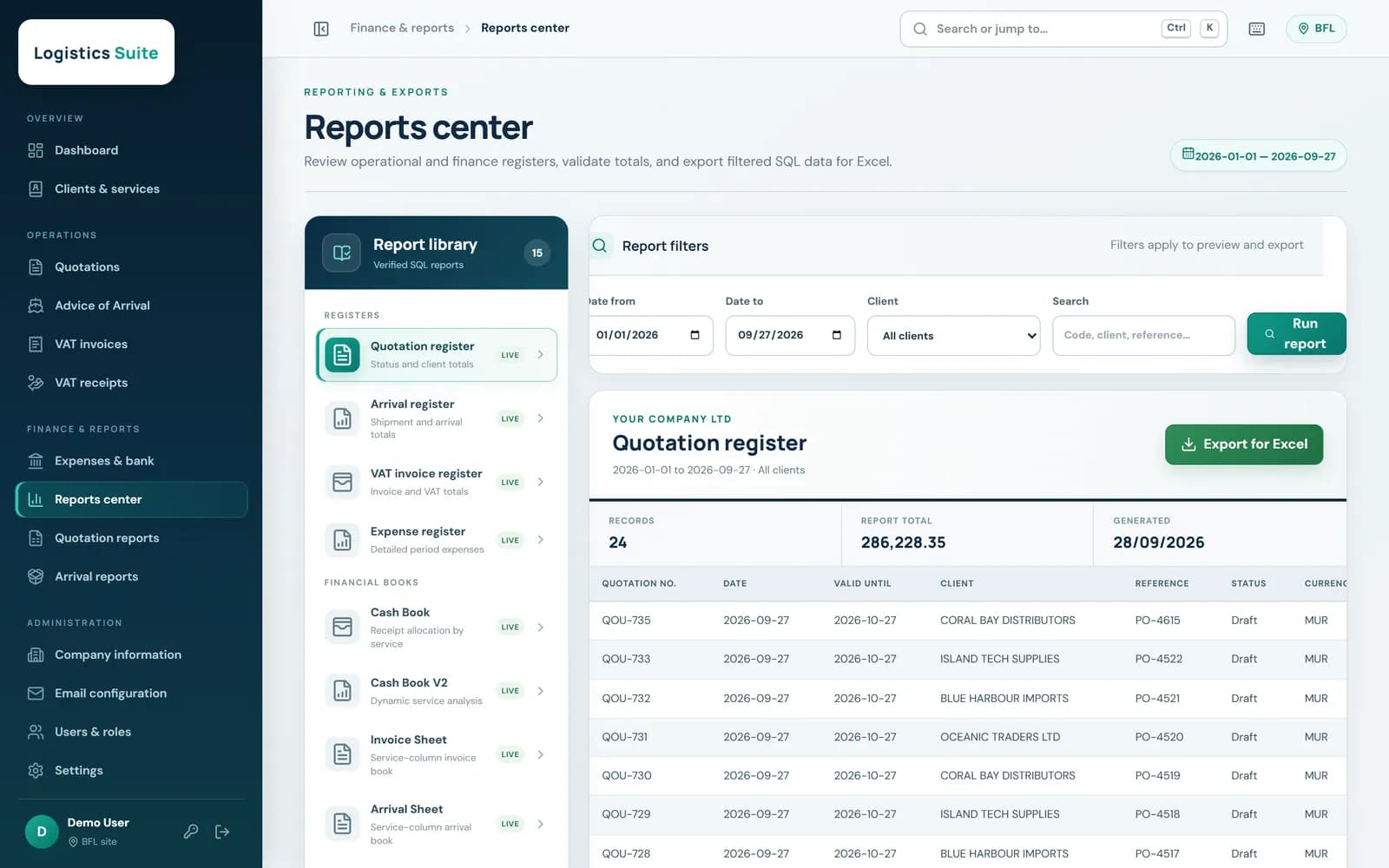
Task: Select quotation row QOU-735
Action: tap(968, 621)
